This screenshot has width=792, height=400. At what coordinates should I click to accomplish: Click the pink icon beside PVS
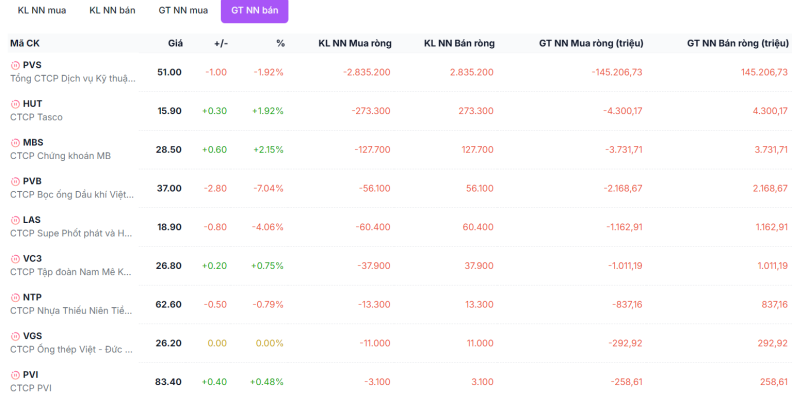(15, 65)
